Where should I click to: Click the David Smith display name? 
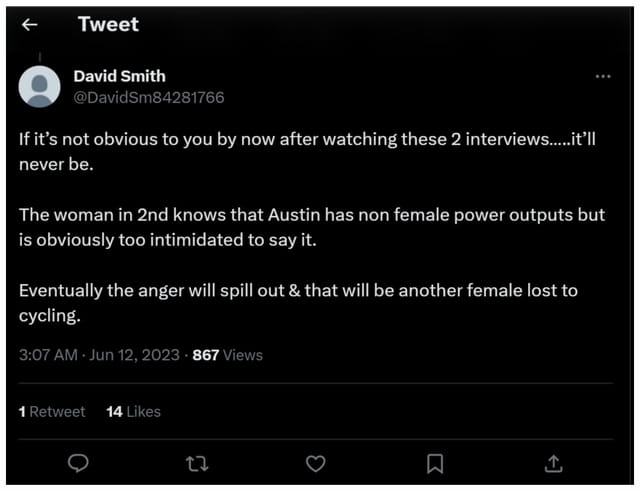point(120,77)
